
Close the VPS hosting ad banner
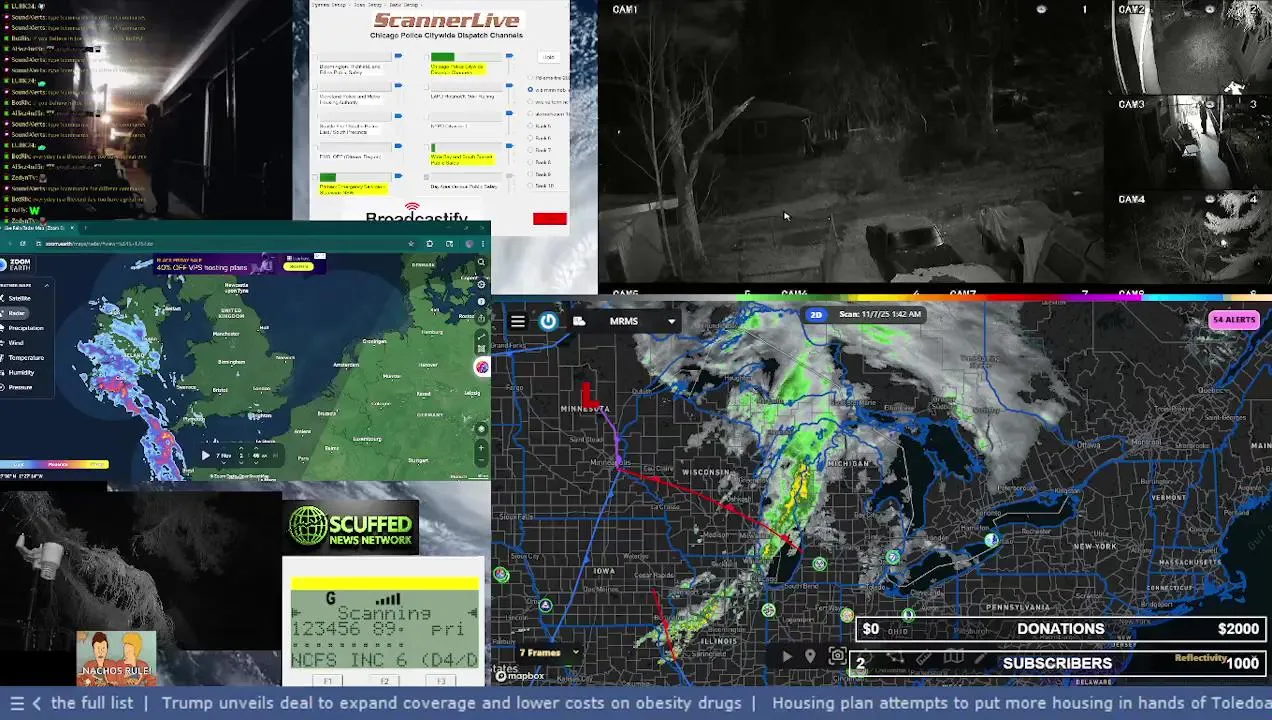[322, 256]
